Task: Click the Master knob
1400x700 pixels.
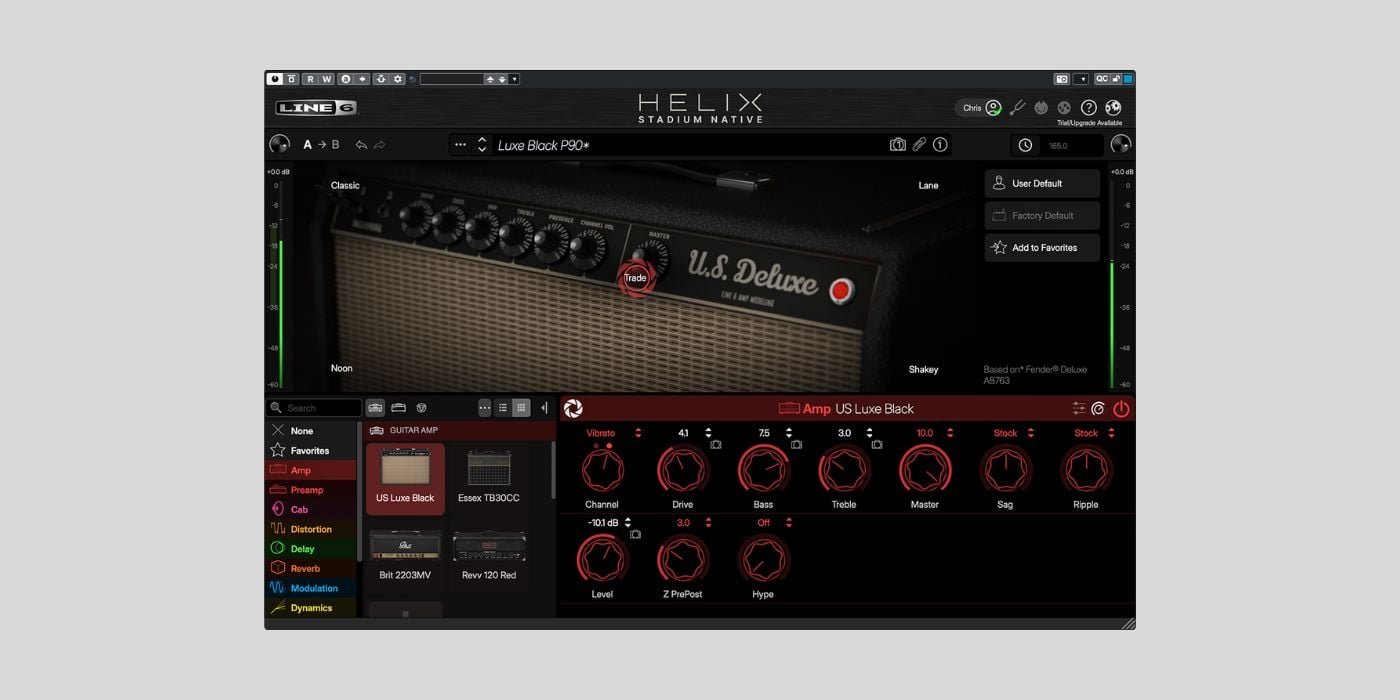Action: pos(925,469)
